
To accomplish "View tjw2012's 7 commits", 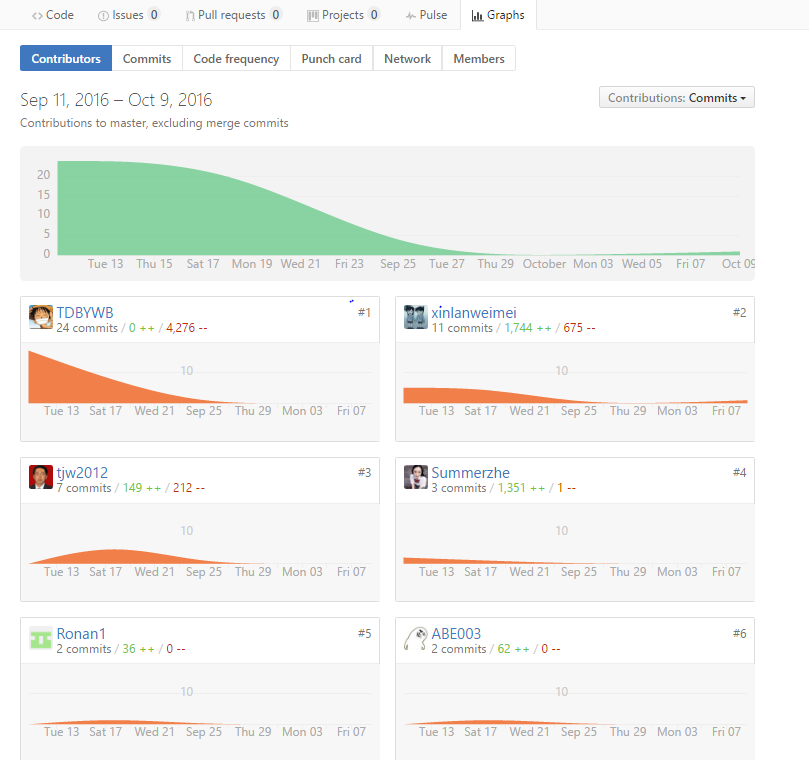I will (84, 488).
